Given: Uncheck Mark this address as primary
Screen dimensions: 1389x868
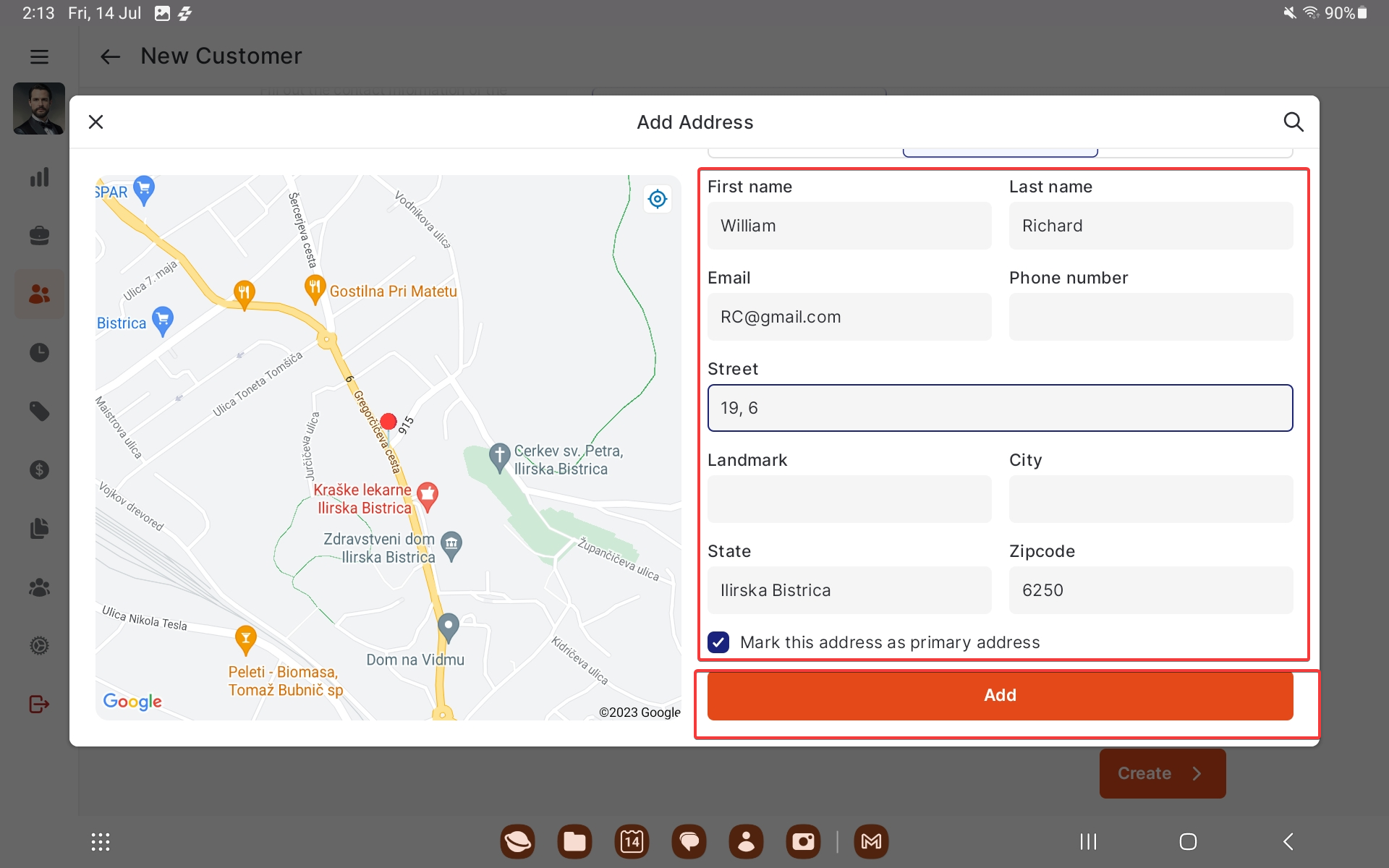Looking at the screenshot, I should pyautogui.click(x=718, y=642).
